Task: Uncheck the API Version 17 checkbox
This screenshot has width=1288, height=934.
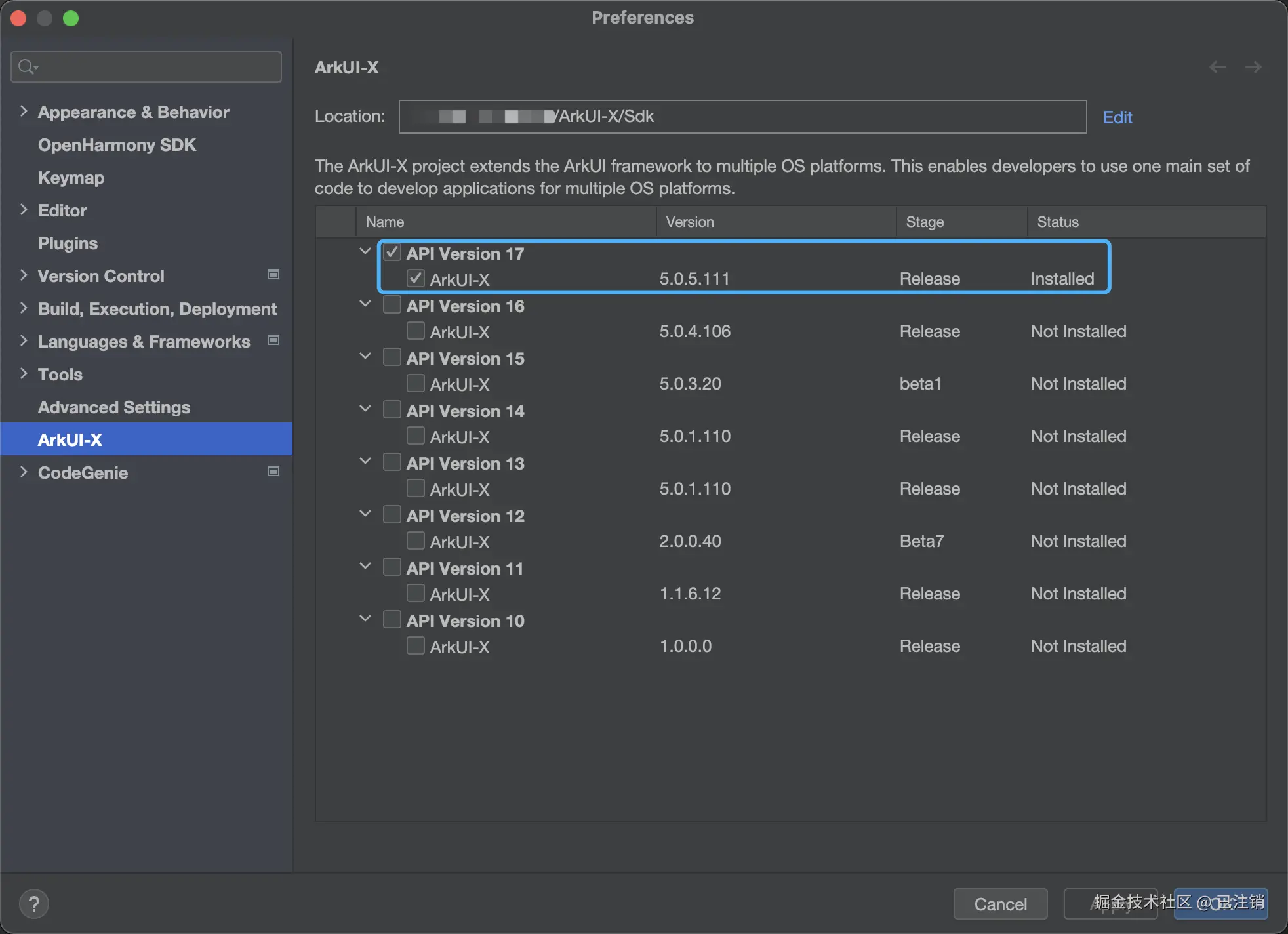Action: pyautogui.click(x=392, y=251)
